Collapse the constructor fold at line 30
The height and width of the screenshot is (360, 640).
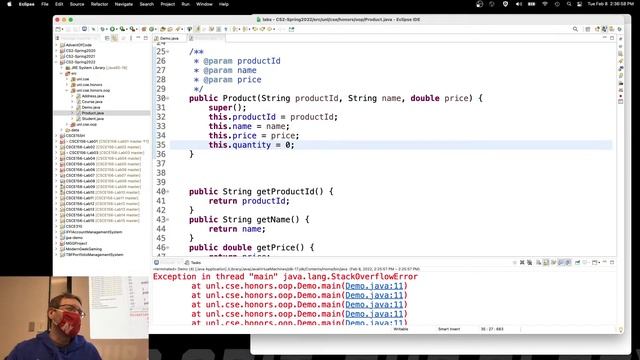168,98
